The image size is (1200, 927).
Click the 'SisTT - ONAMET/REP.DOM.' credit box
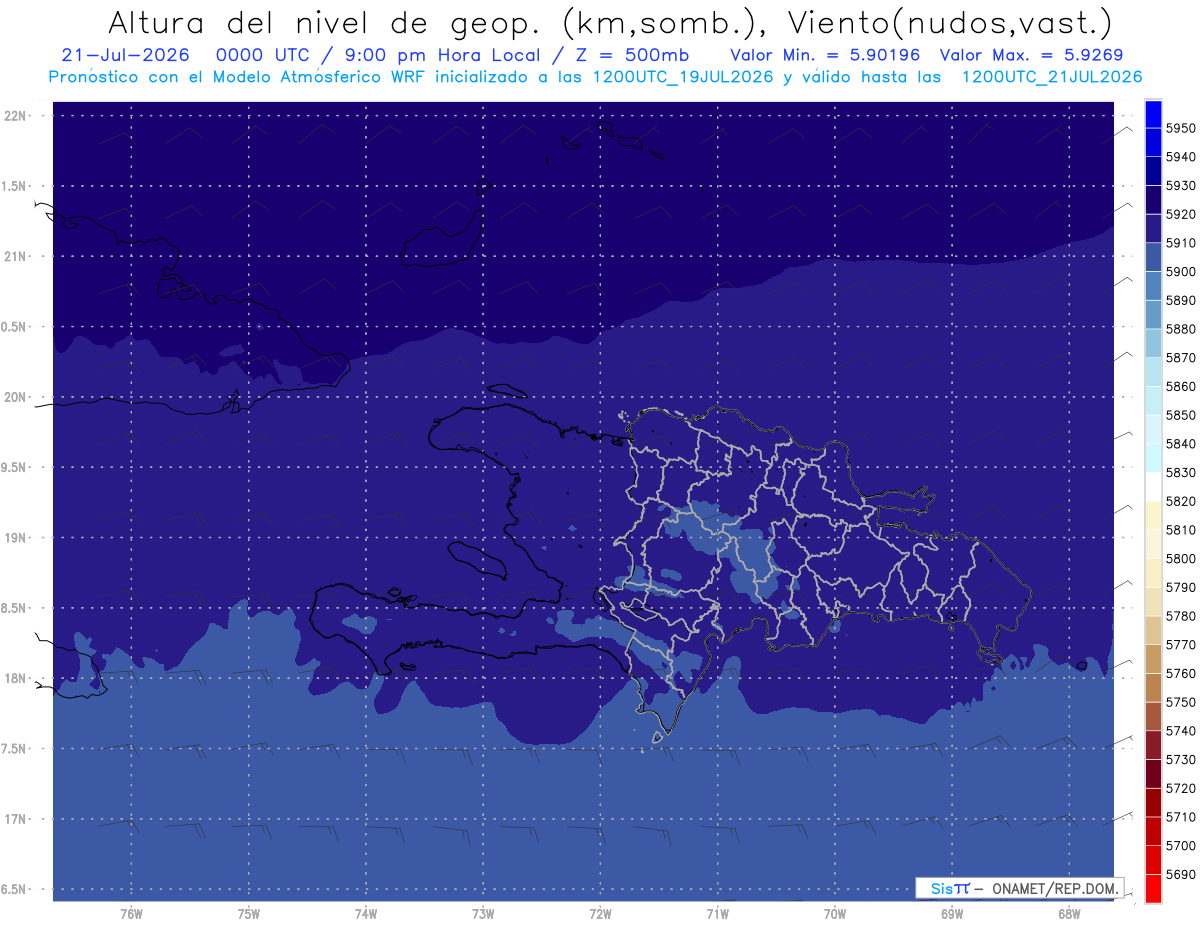(1019, 887)
